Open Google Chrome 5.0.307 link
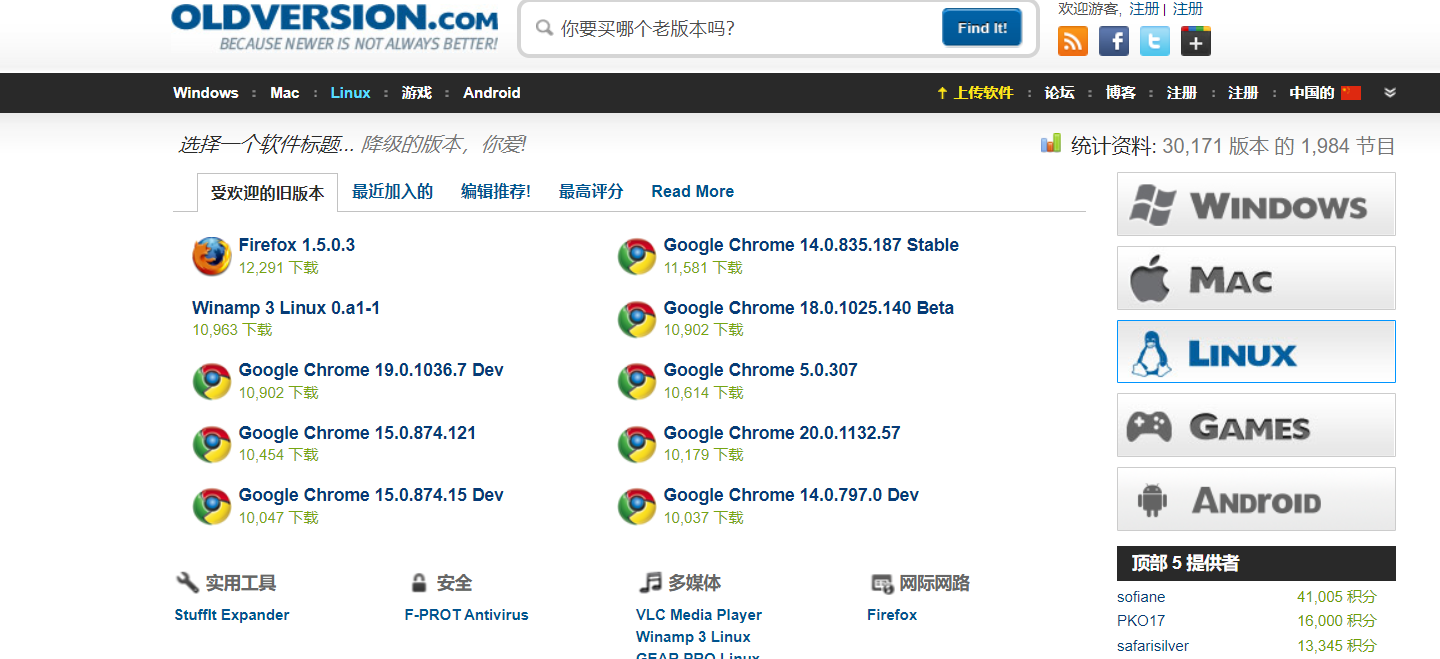The width and height of the screenshot is (1440, 659). (x=761, y=370)
